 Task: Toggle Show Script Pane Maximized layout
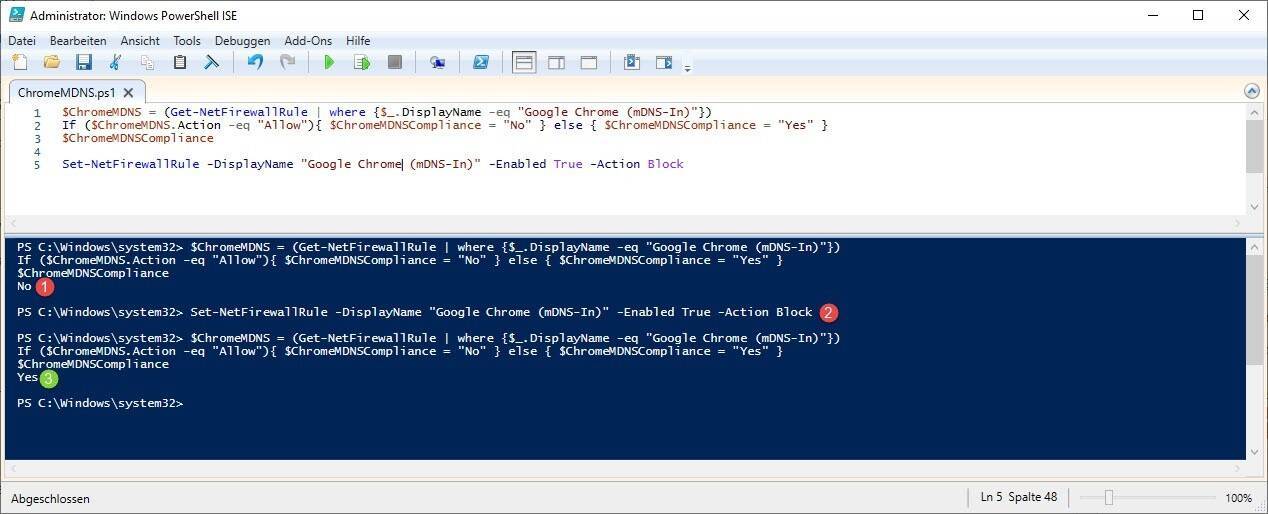[x=589, y=62]
